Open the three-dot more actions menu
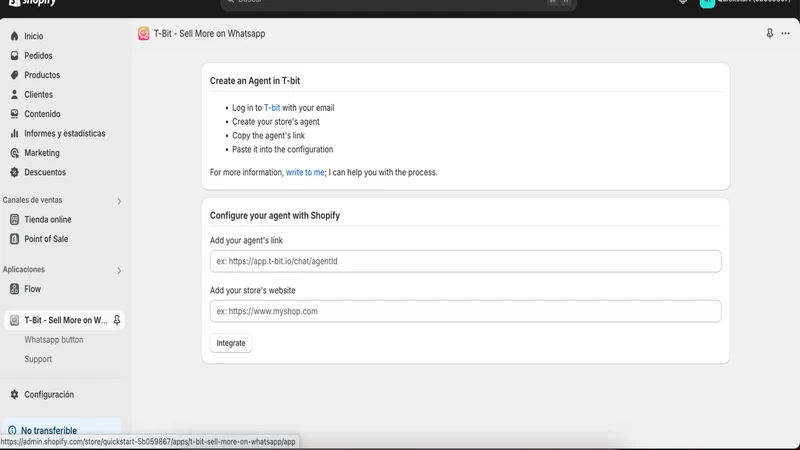The image size is (800, 450). tap(785, 34)
